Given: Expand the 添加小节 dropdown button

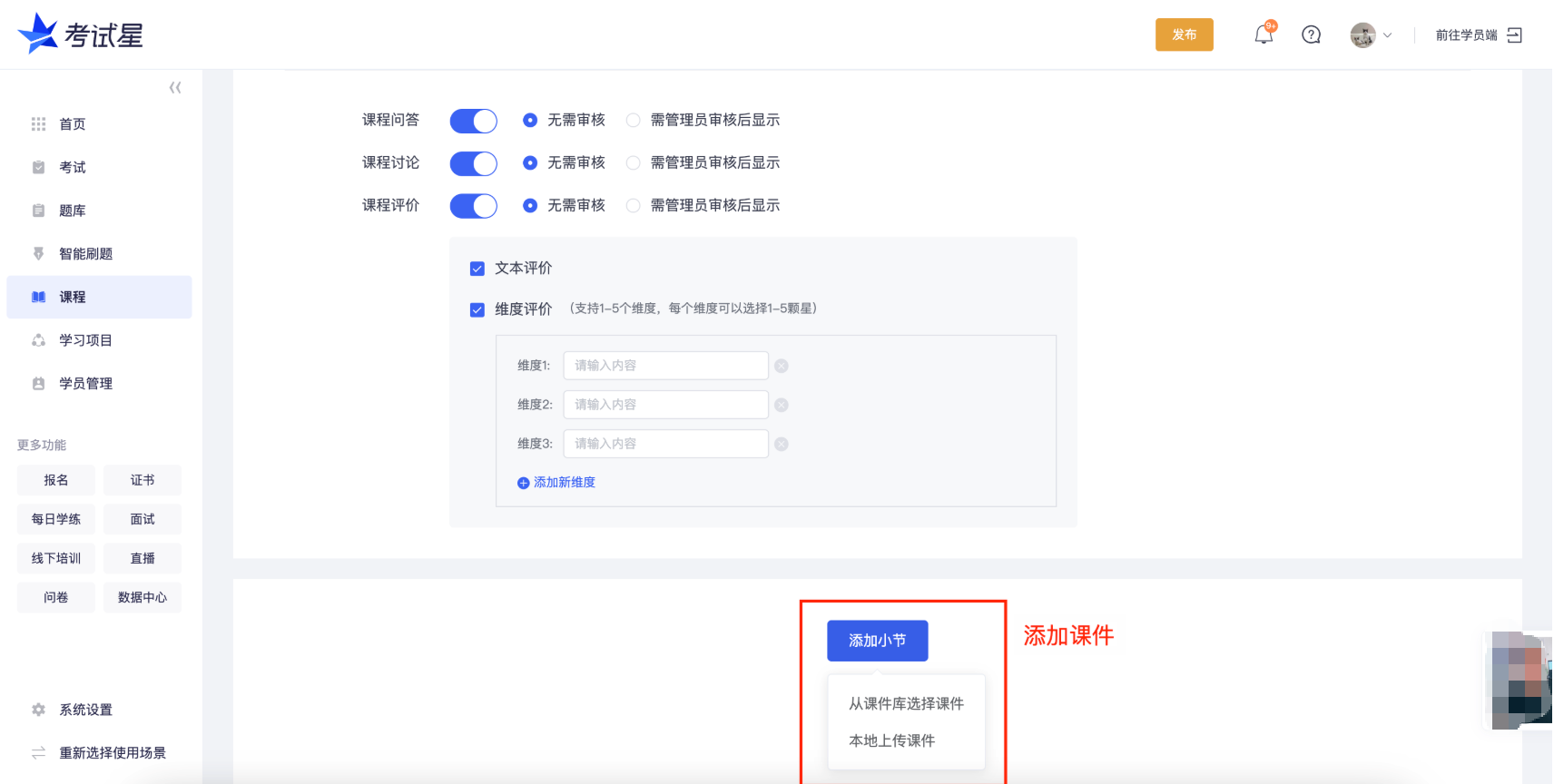Looking at the screenshot, I should tap(877, 641).
